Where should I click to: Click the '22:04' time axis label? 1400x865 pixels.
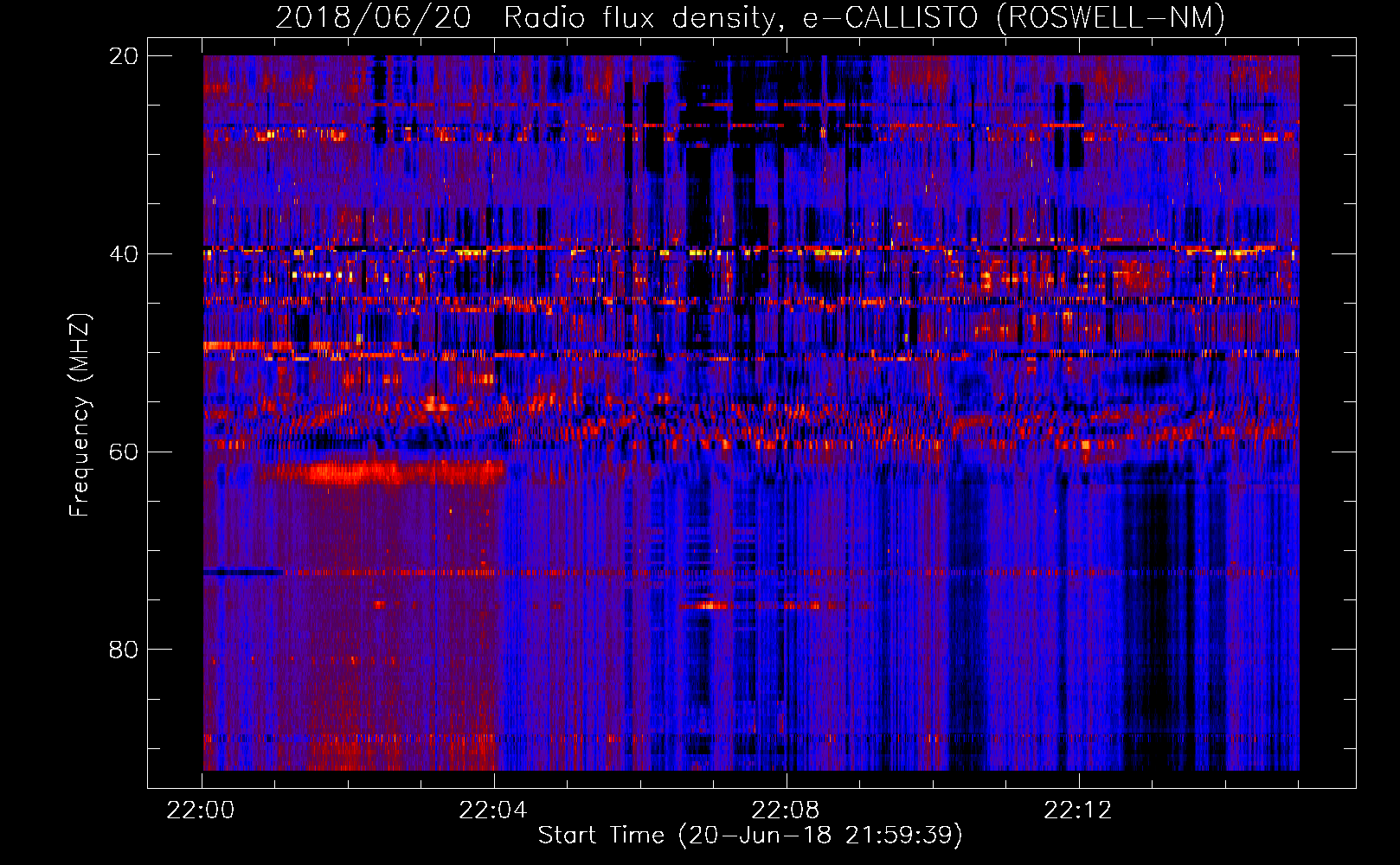point(493,810)
